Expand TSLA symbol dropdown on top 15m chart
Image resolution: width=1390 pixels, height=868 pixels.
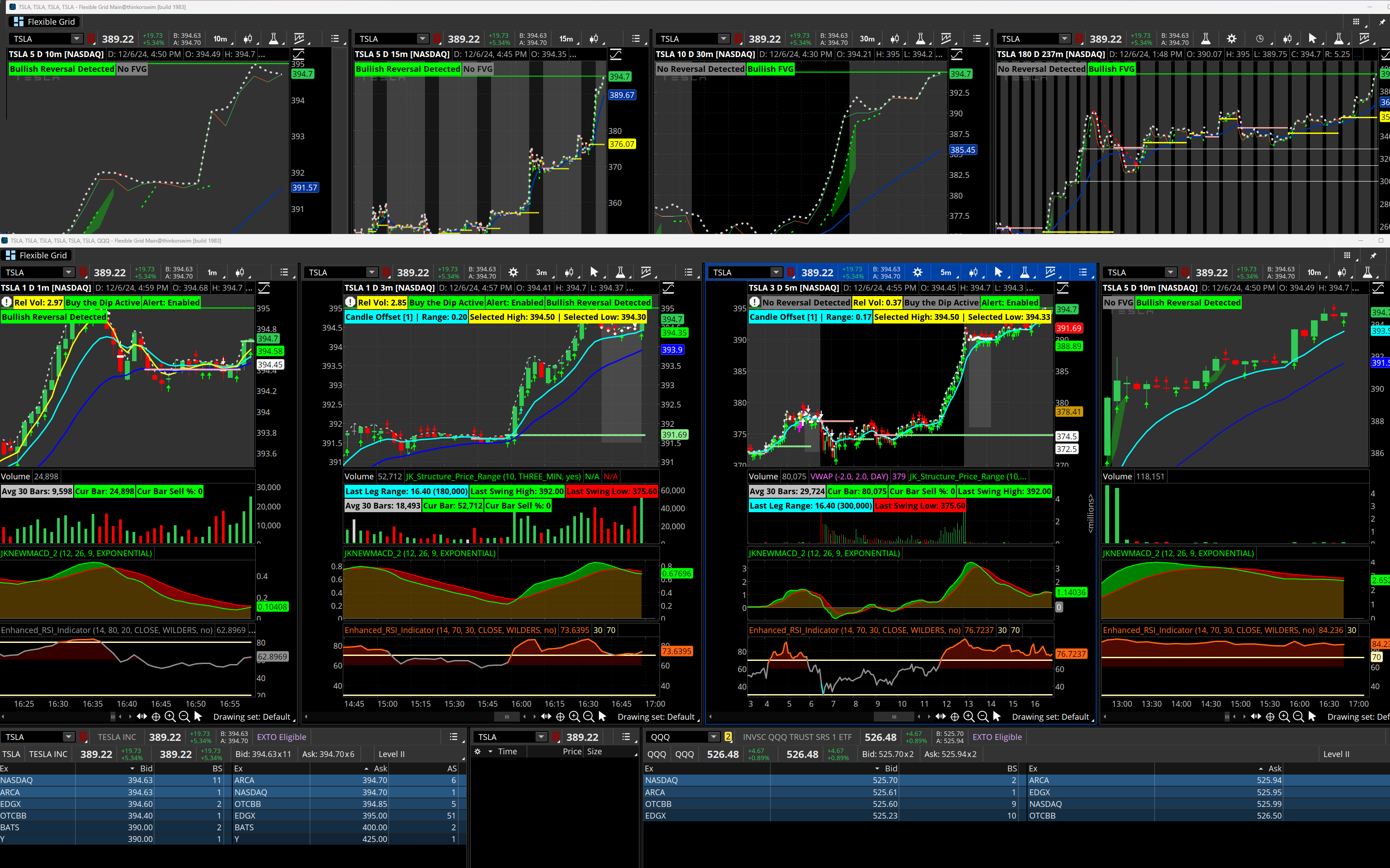423,39
